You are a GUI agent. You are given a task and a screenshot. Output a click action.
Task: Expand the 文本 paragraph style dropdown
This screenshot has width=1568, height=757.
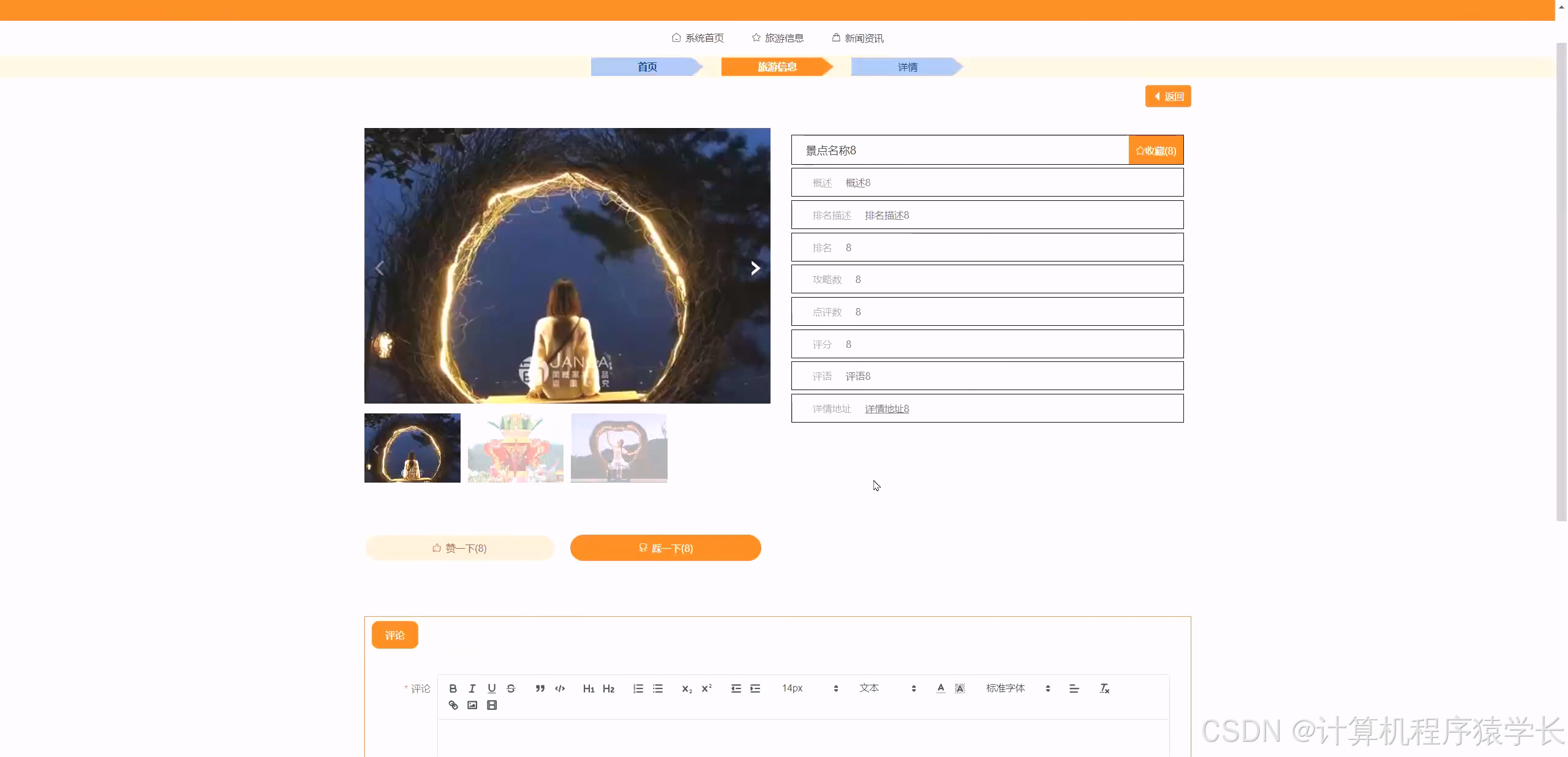tap(870, 688)
